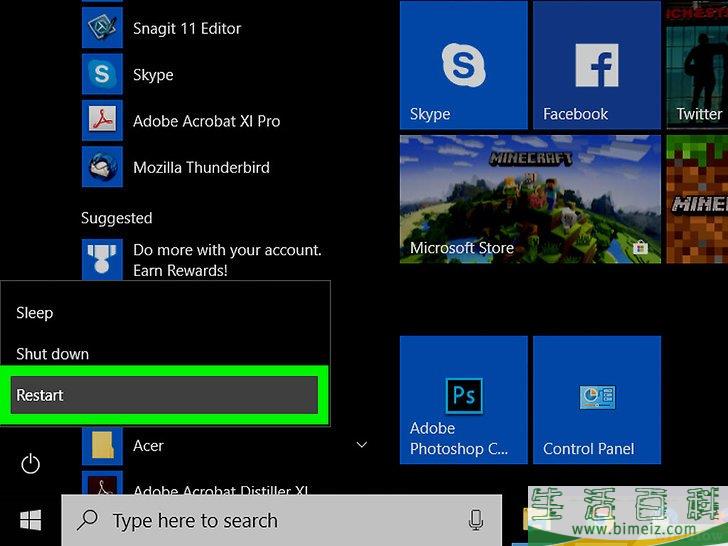The image size is (728, 546).
Task: Open the Skype tile
Action: (x=463, y=65)
